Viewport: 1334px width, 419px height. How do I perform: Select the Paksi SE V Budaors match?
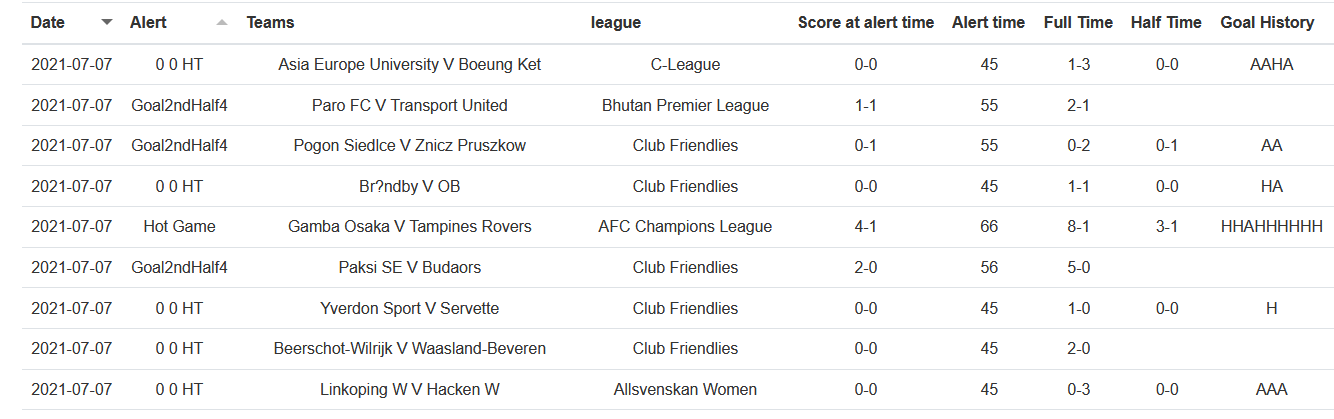410,268
